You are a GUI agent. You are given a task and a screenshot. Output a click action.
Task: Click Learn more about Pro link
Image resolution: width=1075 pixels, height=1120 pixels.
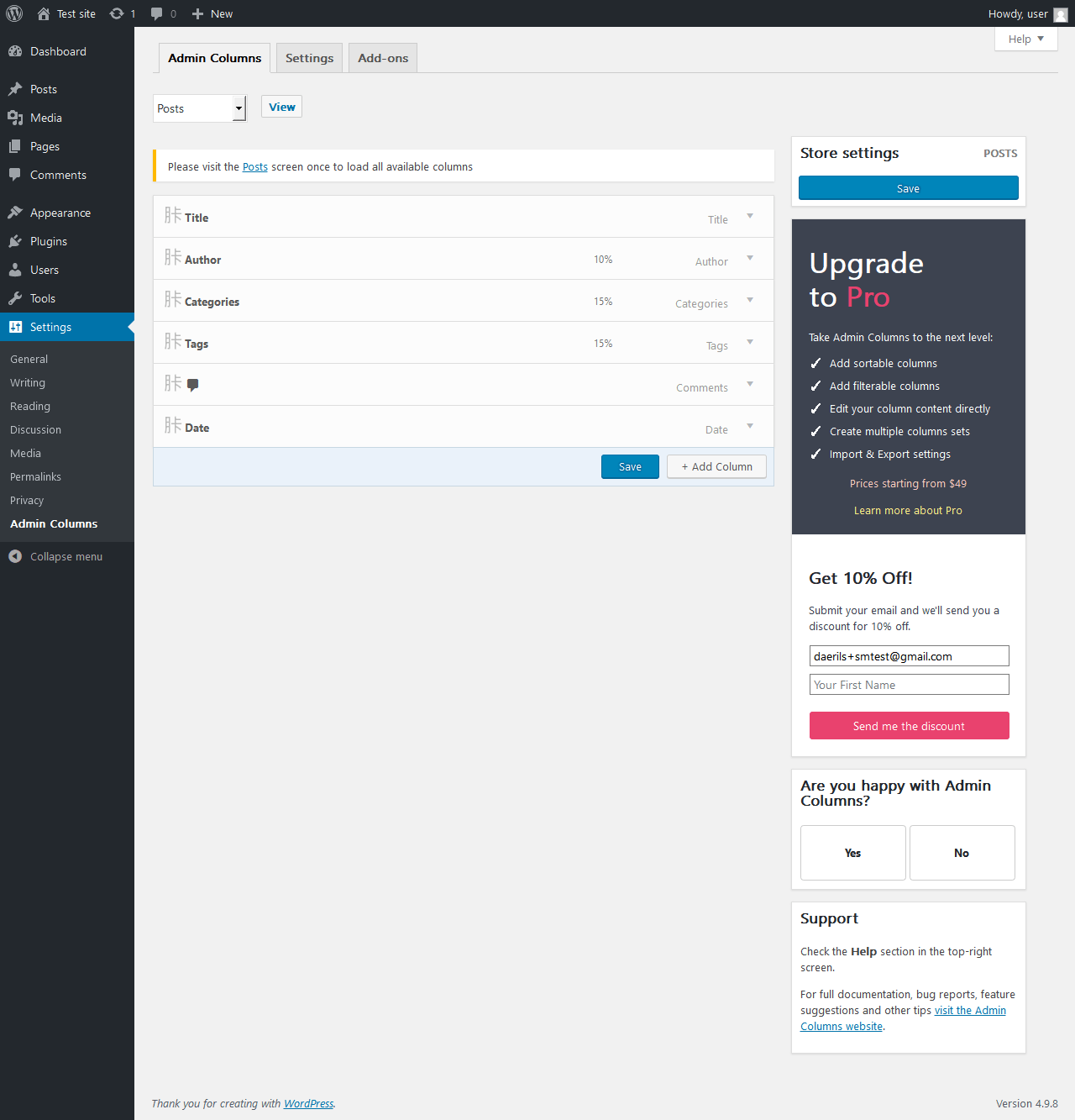pyautogui.click(x=908, y=510)
